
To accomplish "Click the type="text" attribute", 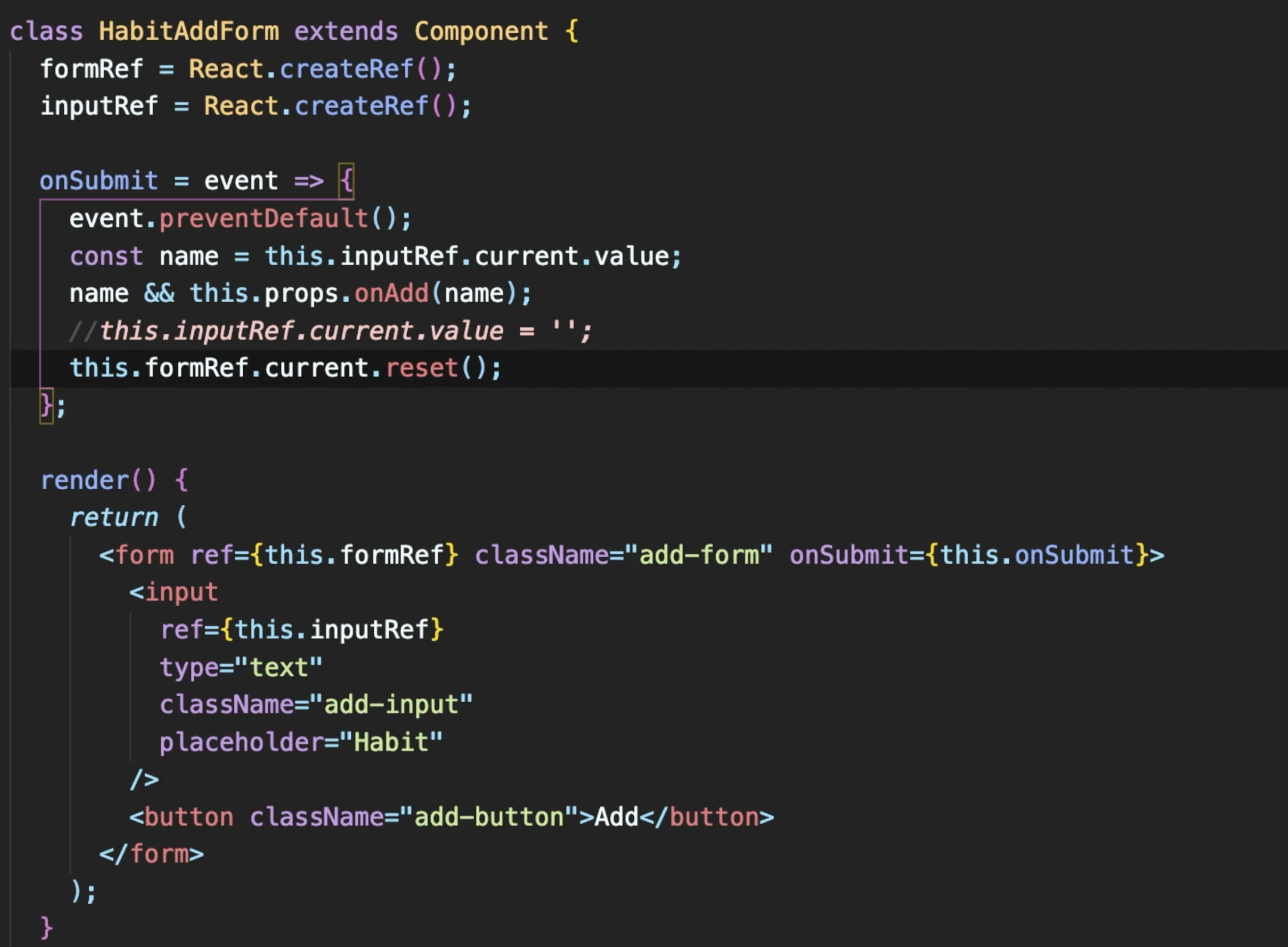I will pos(241,667).
